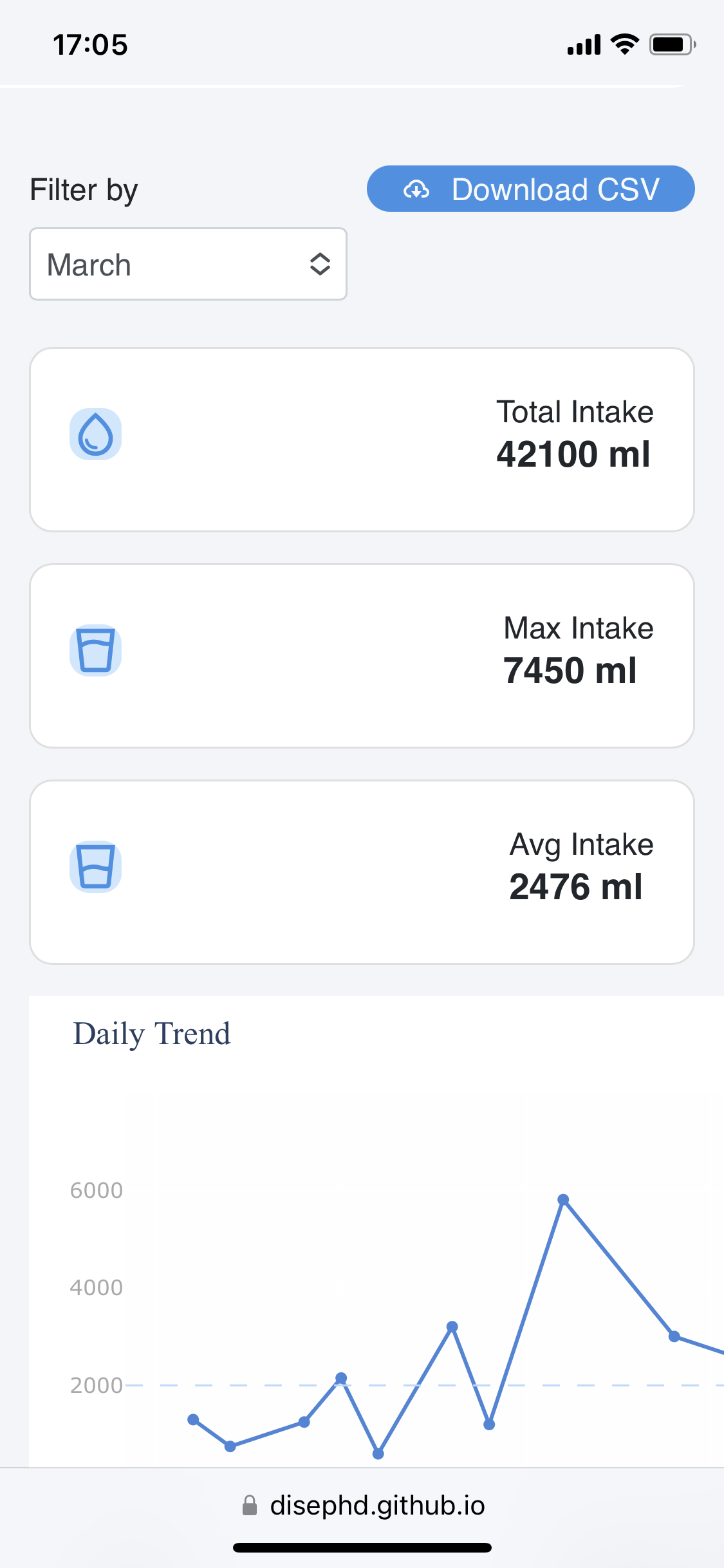The width and height of the screenshot is (724, 1568).
Task: Click the cloud download icon
Action: (x=416, y=189)
